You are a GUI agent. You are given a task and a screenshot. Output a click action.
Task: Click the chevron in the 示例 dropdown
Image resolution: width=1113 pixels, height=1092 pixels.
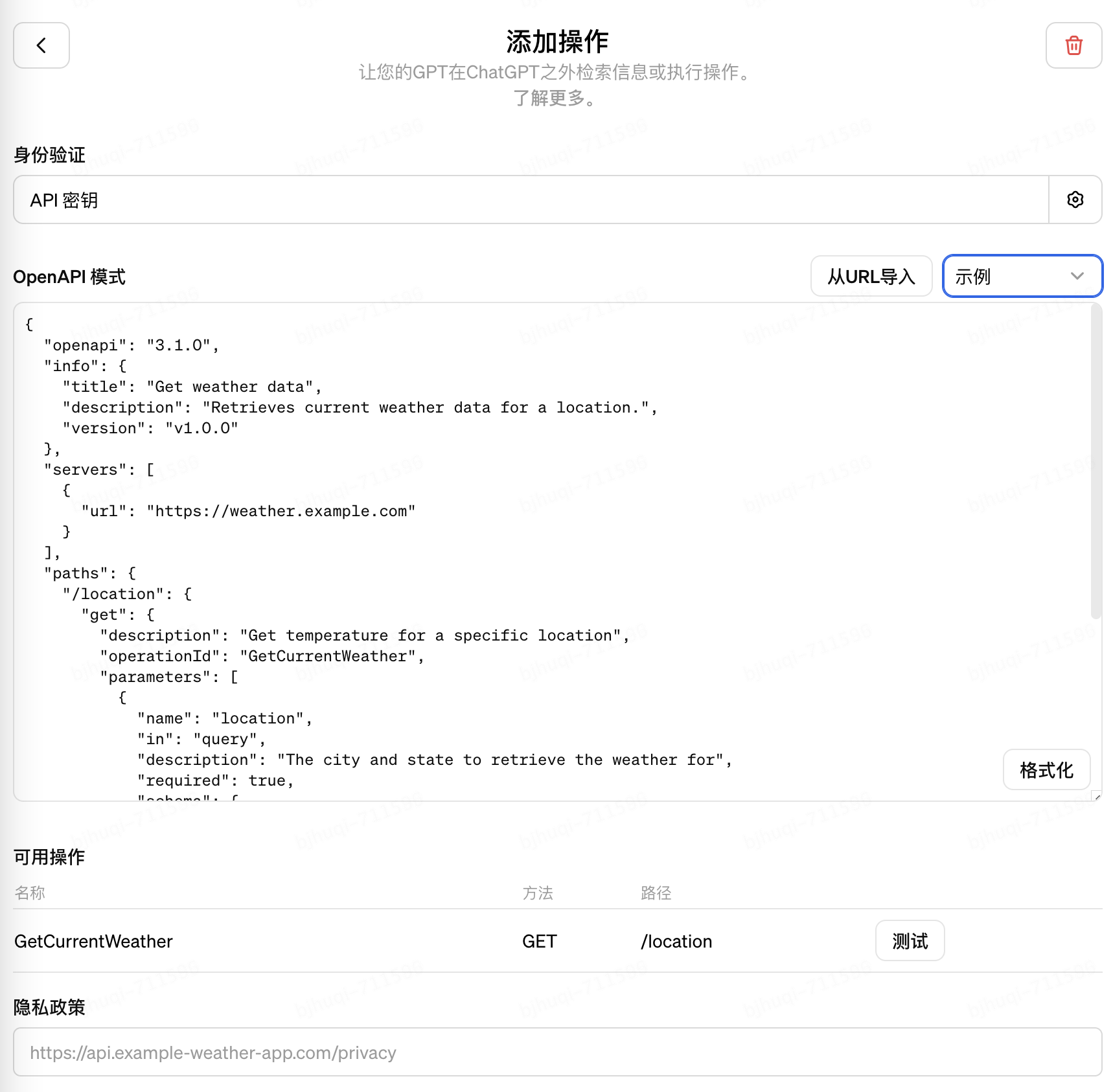(1077, 277)
